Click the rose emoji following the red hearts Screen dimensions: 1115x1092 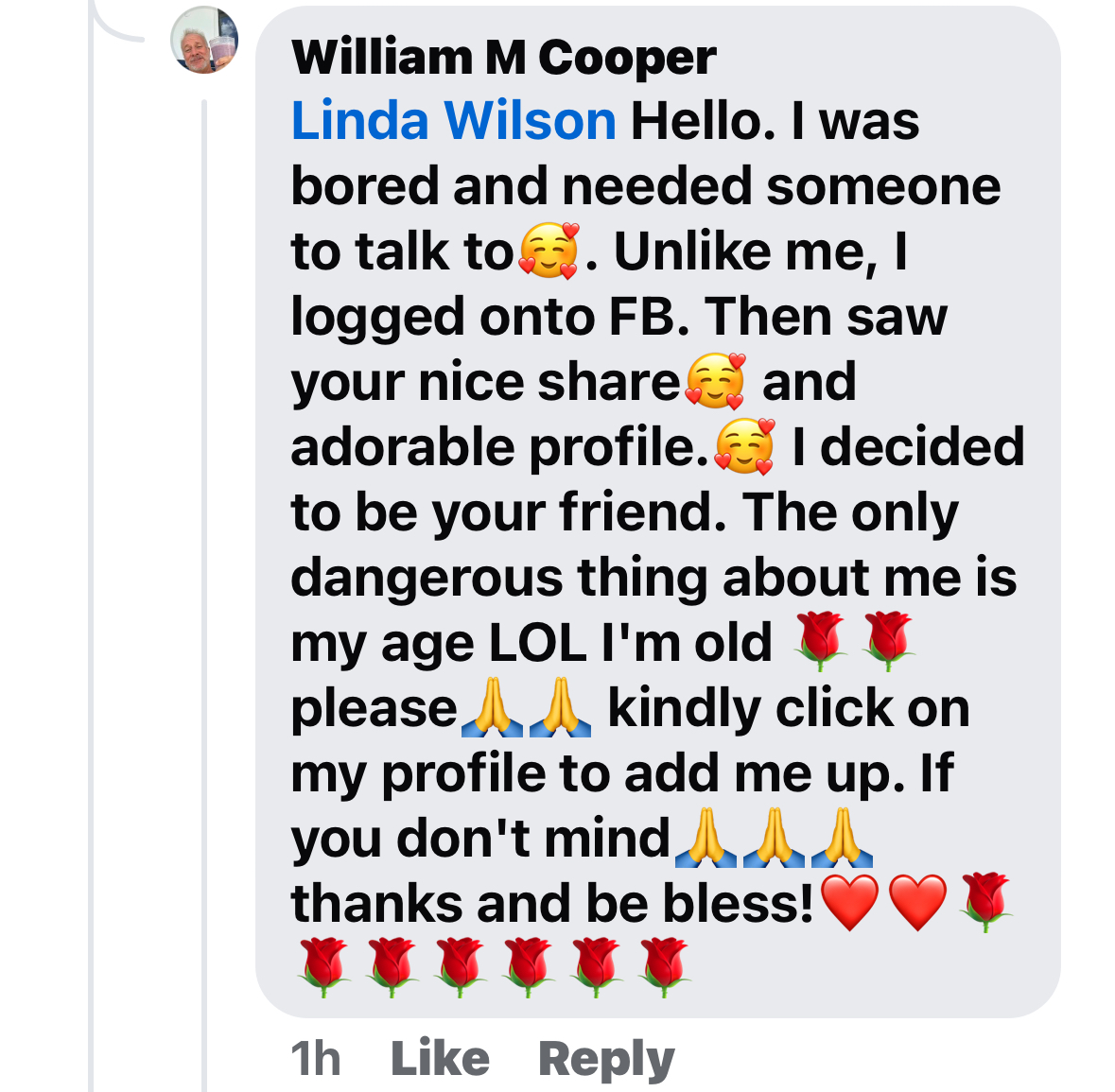point(985,902)
